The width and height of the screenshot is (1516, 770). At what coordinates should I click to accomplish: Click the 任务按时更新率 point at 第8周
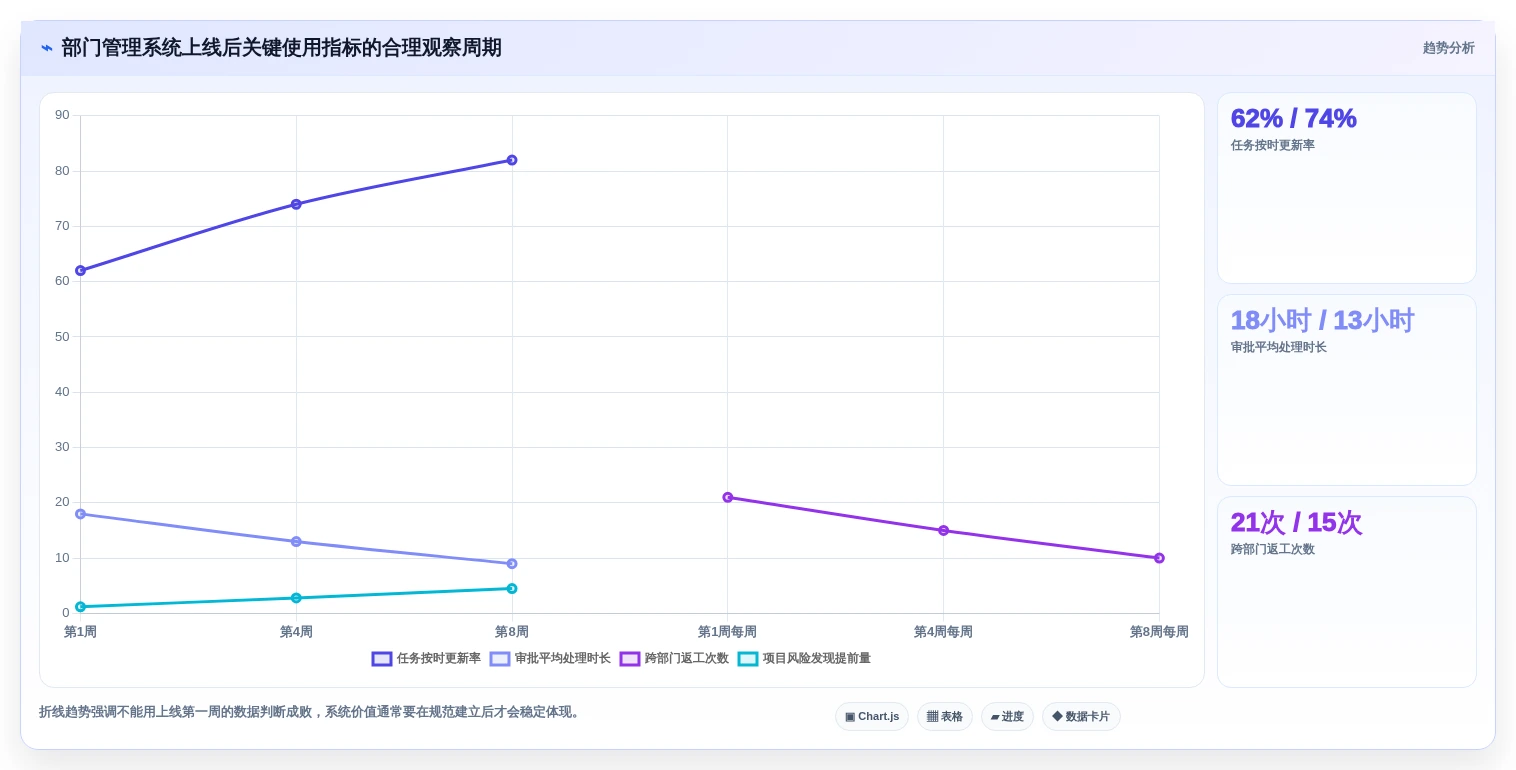pos(512,160)
